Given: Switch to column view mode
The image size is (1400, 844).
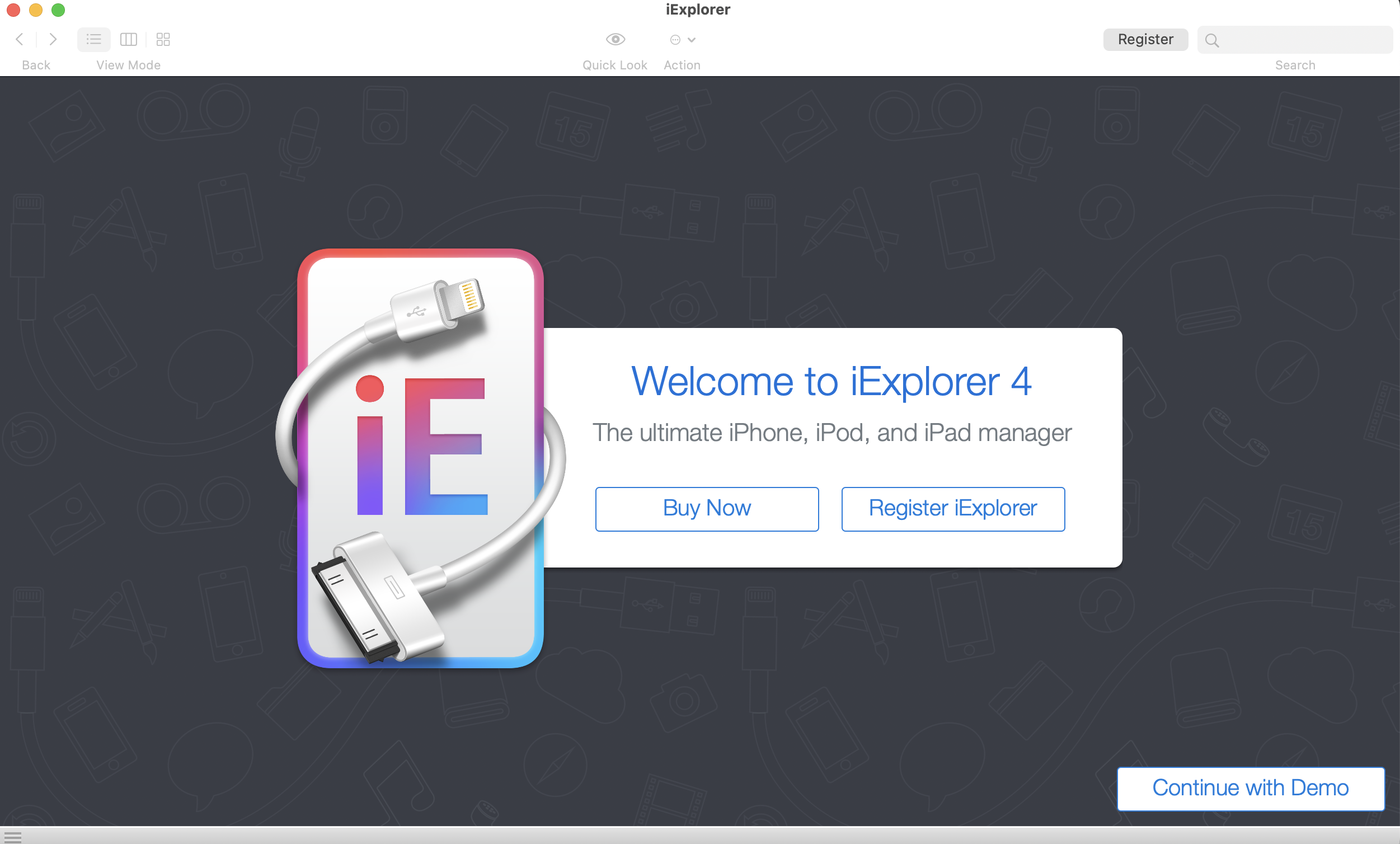Looking at the screenshot, I should [128, 39].
